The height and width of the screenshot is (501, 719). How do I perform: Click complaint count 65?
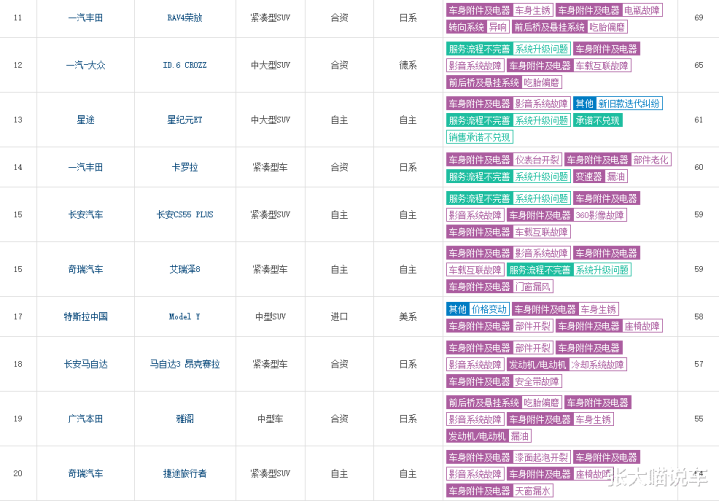tap(698, 65)
